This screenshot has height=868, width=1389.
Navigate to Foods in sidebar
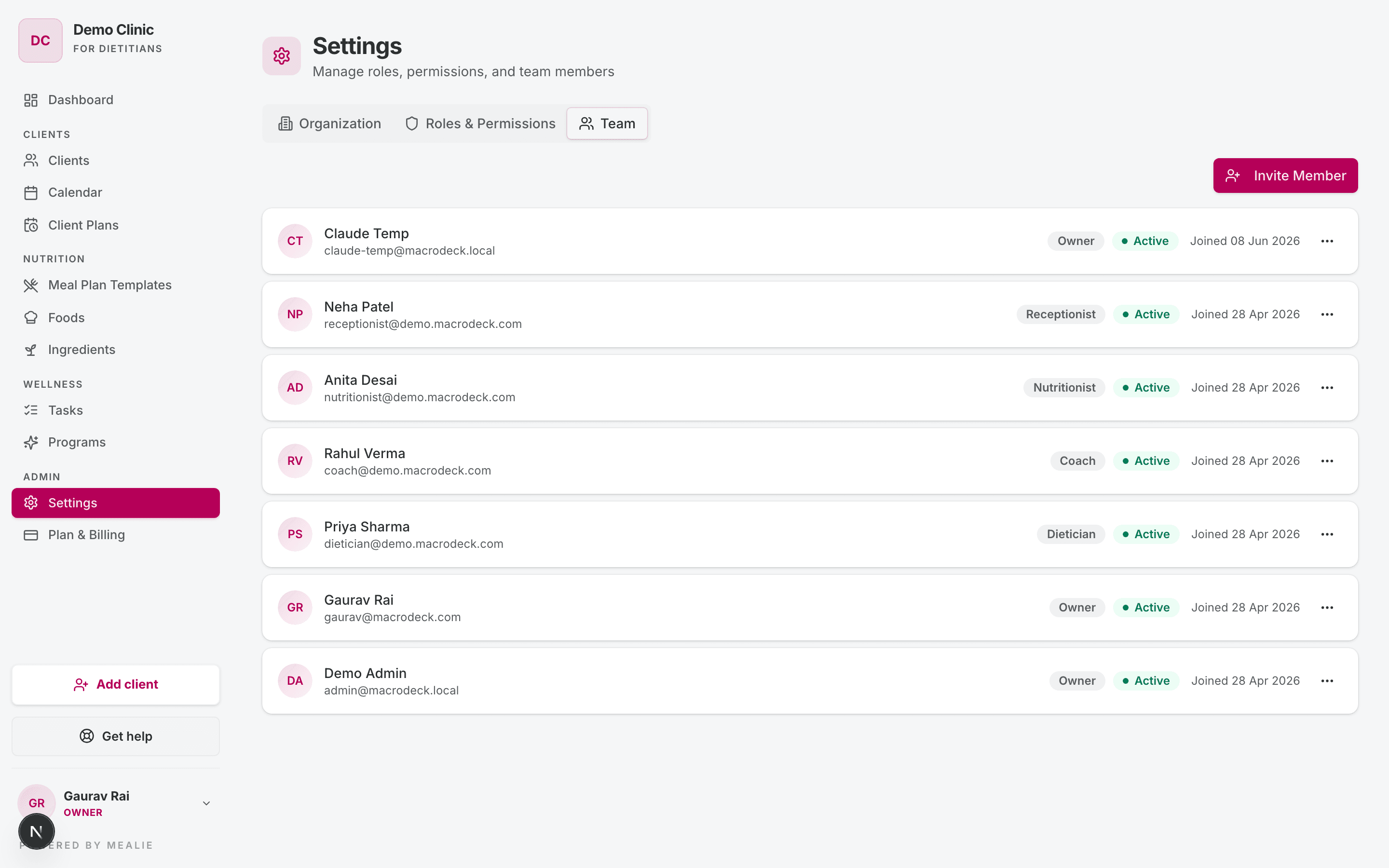point(115,317)
